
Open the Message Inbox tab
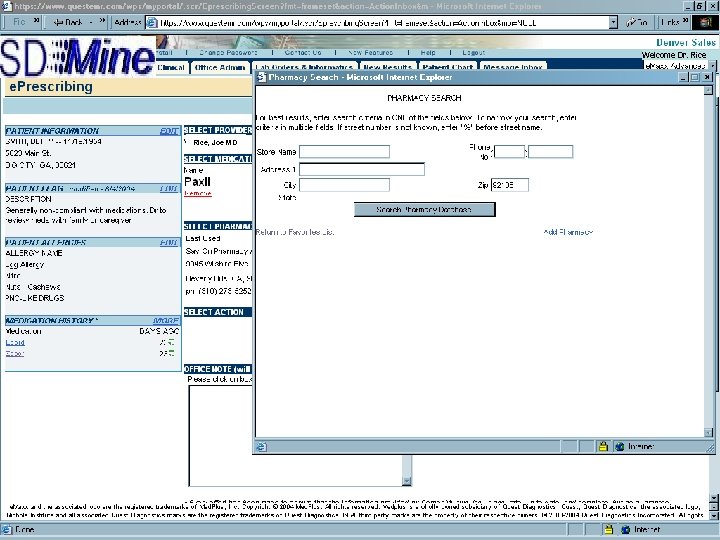(513, 67)
